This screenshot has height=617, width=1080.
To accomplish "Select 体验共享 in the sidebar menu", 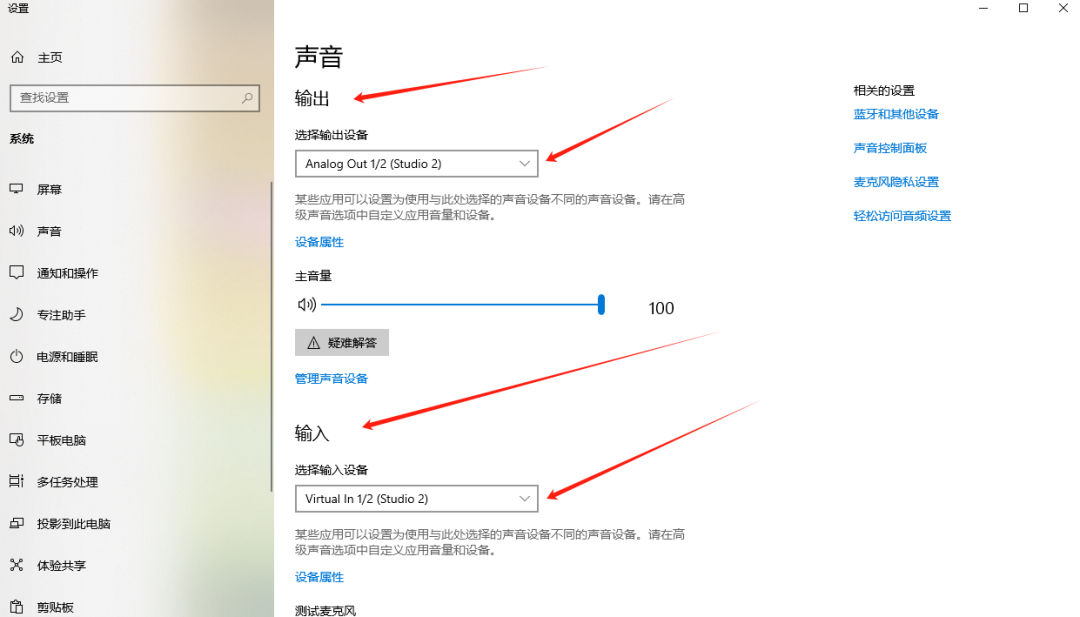I will 17,565.
